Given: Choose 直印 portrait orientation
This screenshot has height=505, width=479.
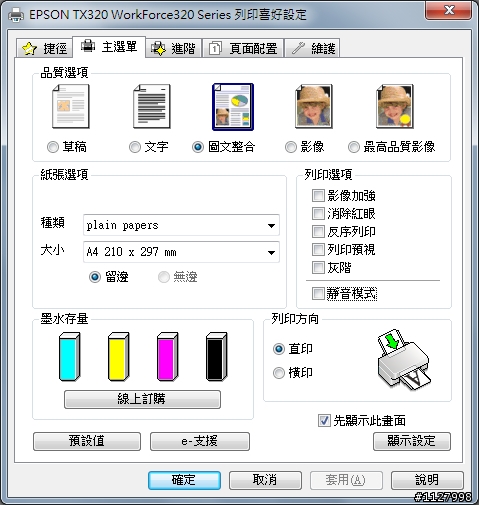Looking at the screenshot, I should [x=279, y=349].
